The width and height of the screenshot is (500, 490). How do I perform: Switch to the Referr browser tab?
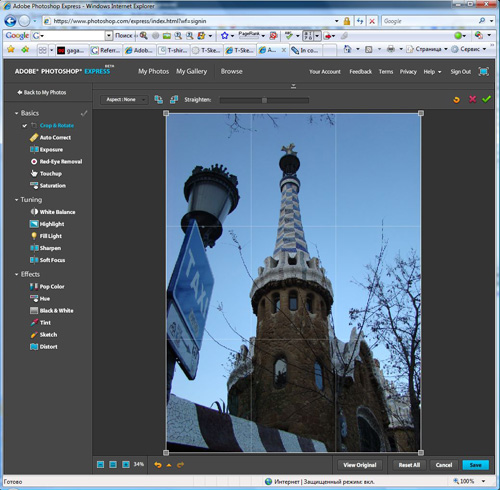tap(106, 50)
